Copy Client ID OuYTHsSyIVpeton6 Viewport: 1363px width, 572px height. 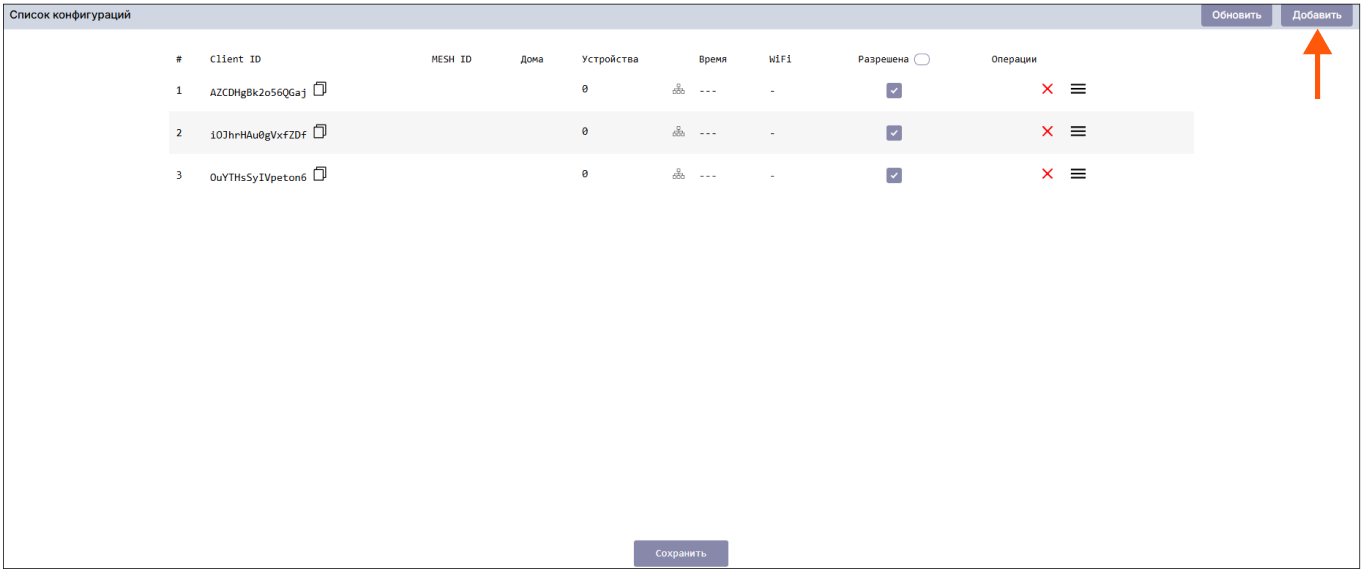click(320, 174)
